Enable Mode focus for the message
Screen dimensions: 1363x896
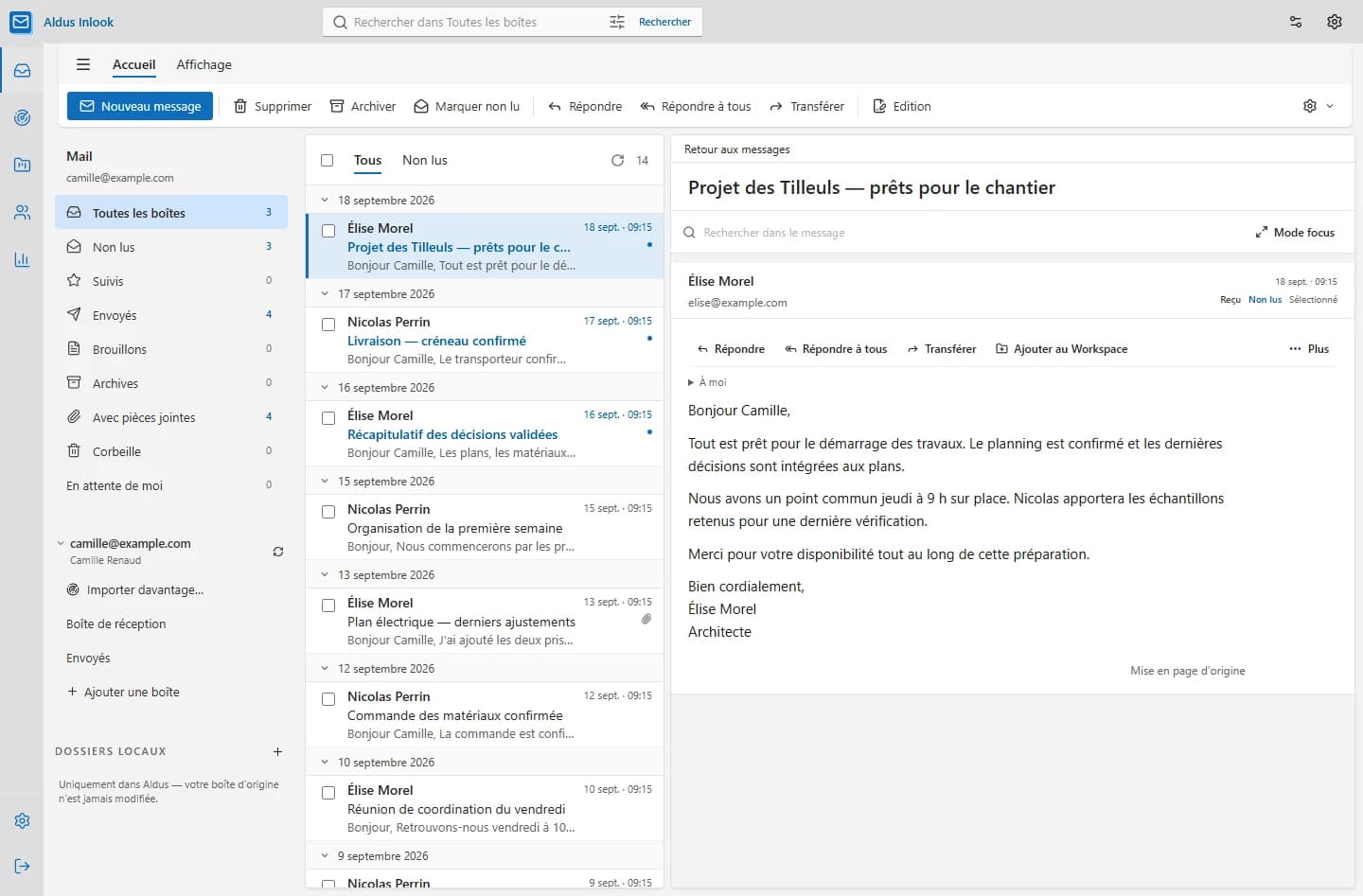(x=1295, y=233)
